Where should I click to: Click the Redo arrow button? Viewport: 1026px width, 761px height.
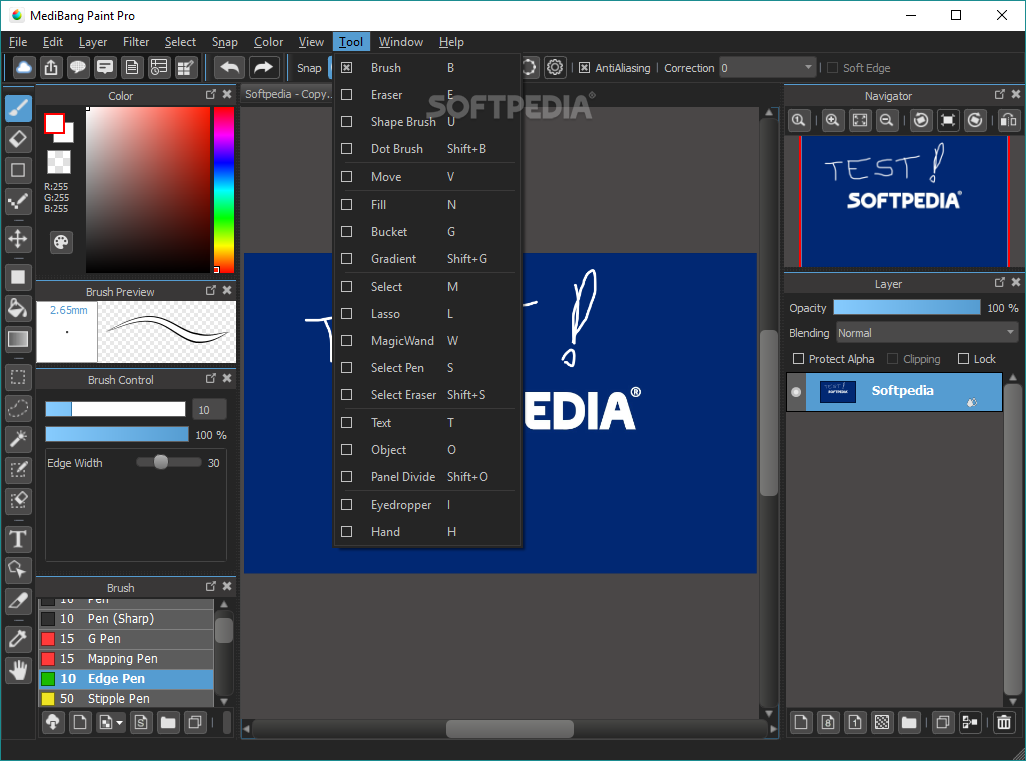pos(264,67)
